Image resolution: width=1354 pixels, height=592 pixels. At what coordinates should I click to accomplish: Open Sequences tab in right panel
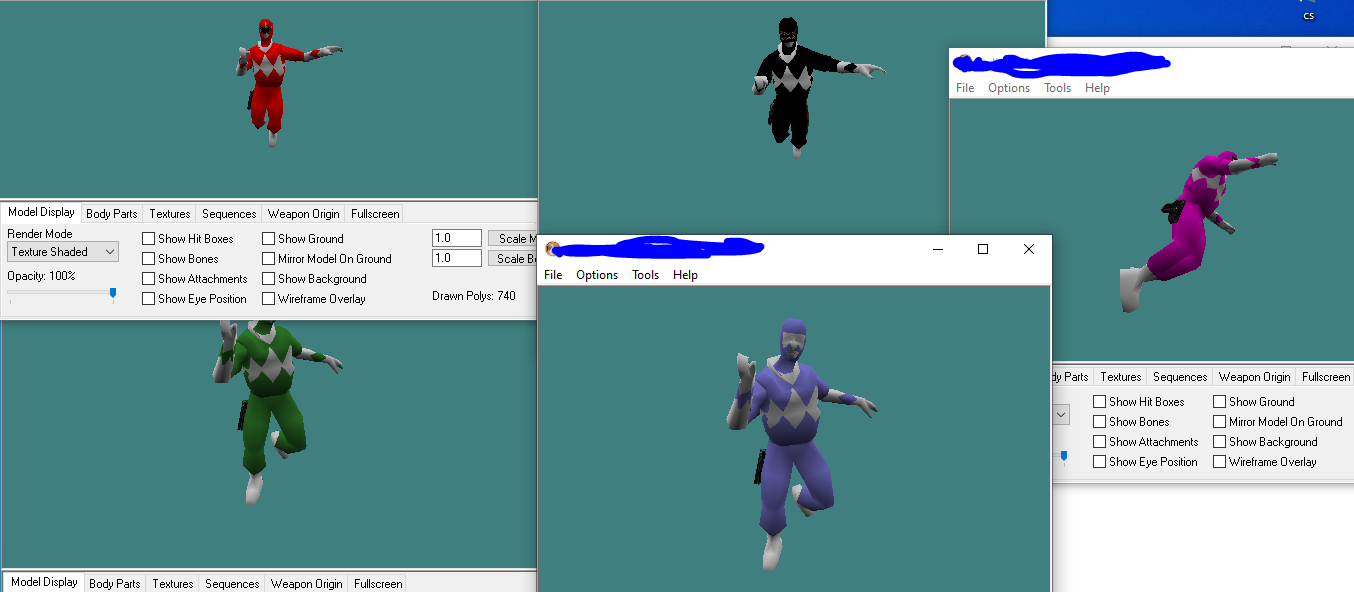(1180, 377)
